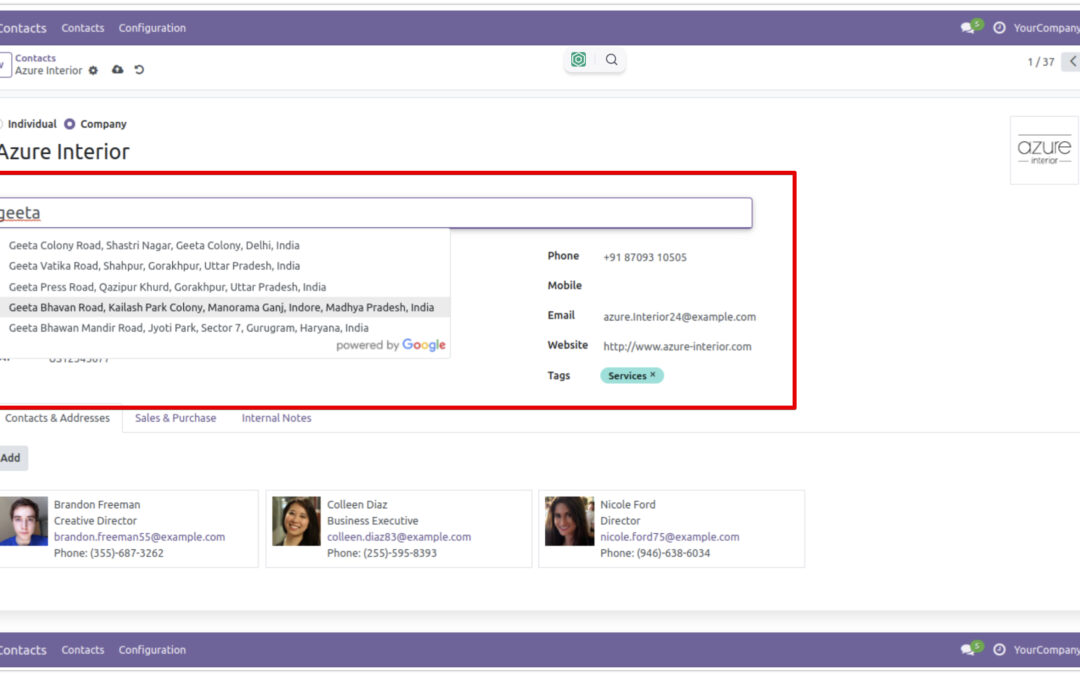Open the Nicole Ford contact card name
This screenshot has width=1080, height=675.
click(627, 504)
